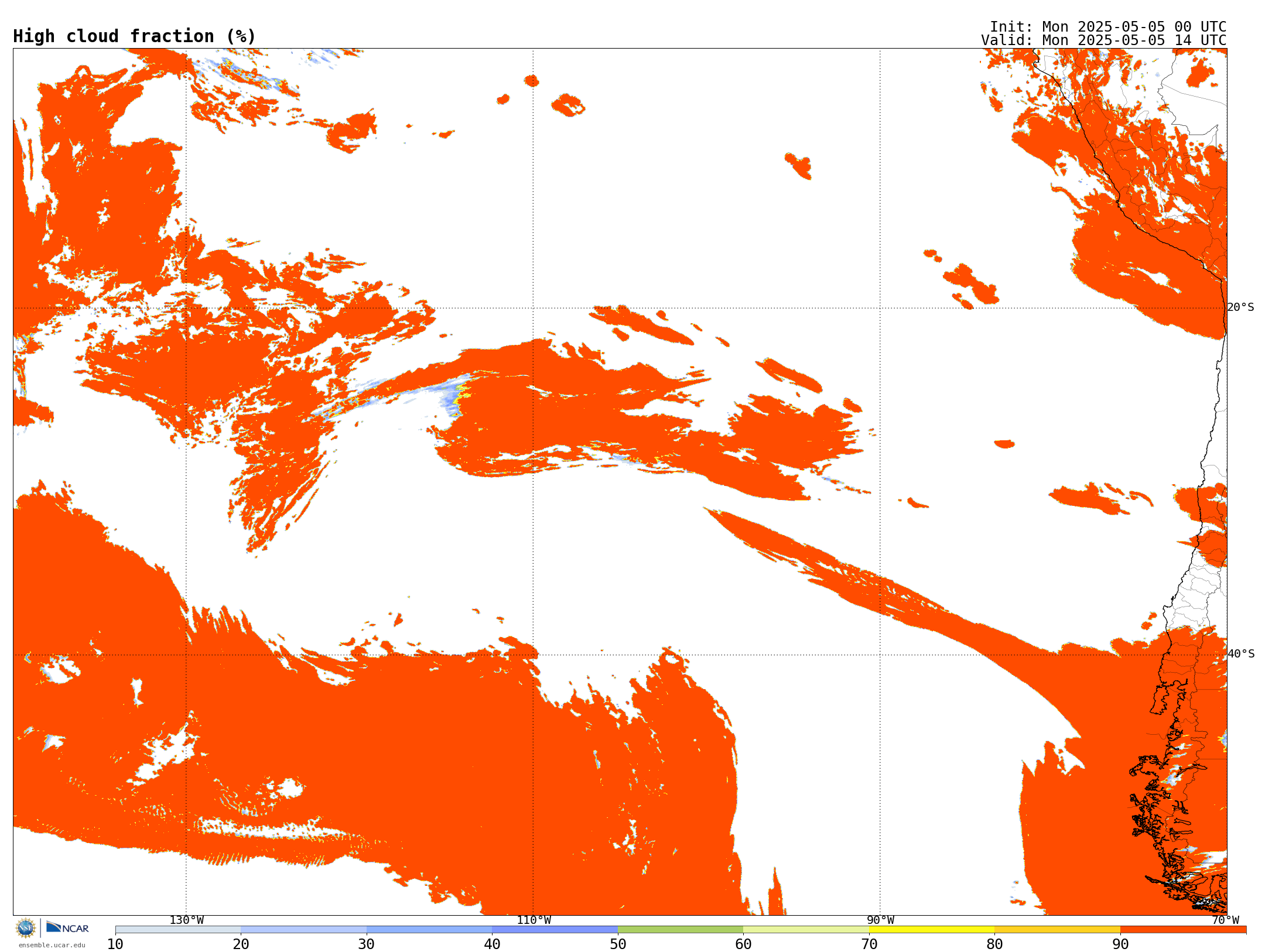
Task: Click the colorbar tick label 20
Action: pyautogui.click(x=241, y=944)
